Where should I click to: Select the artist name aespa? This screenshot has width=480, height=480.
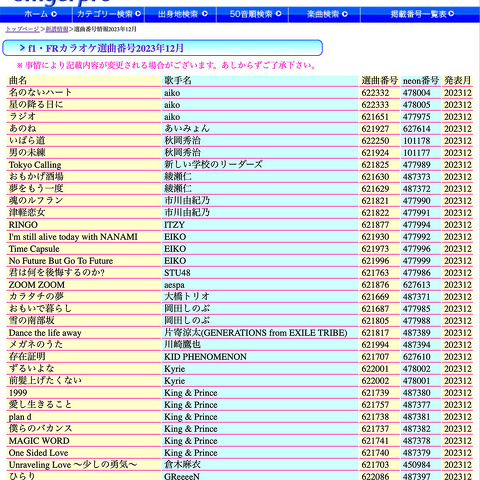click(174, 285)
